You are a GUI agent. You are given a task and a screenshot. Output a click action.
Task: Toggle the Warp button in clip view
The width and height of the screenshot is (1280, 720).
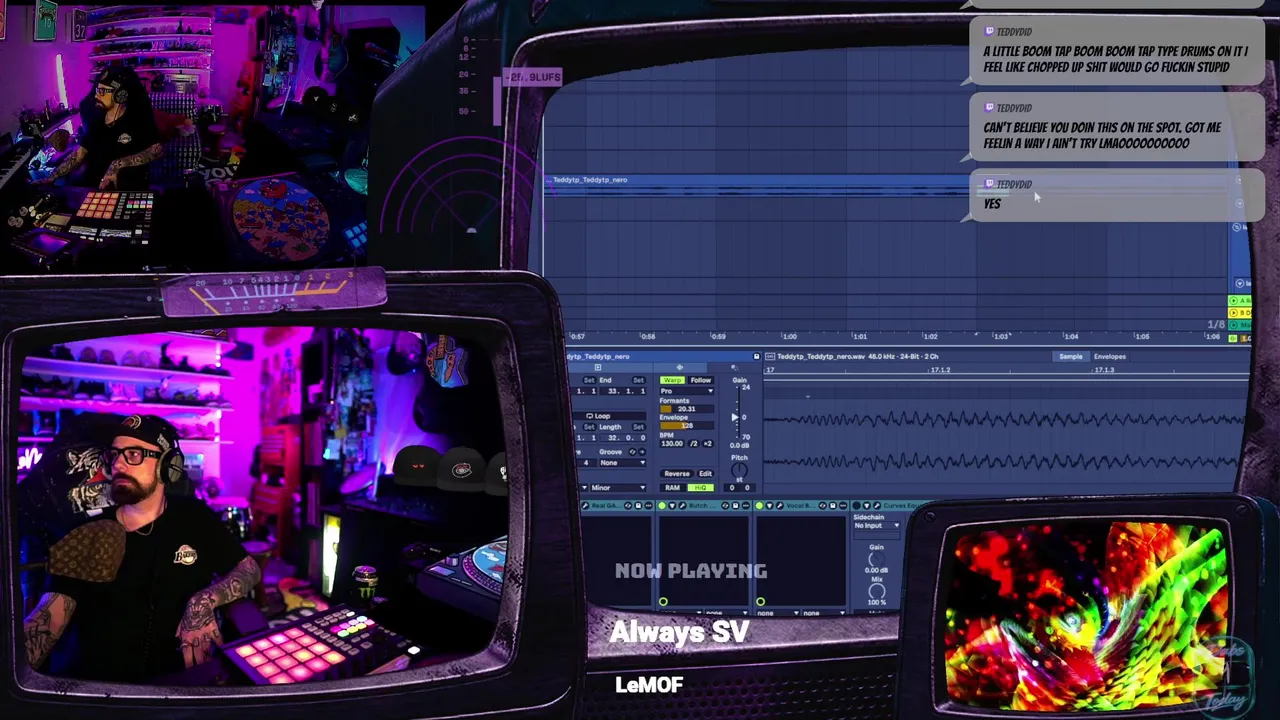(672, 380)
